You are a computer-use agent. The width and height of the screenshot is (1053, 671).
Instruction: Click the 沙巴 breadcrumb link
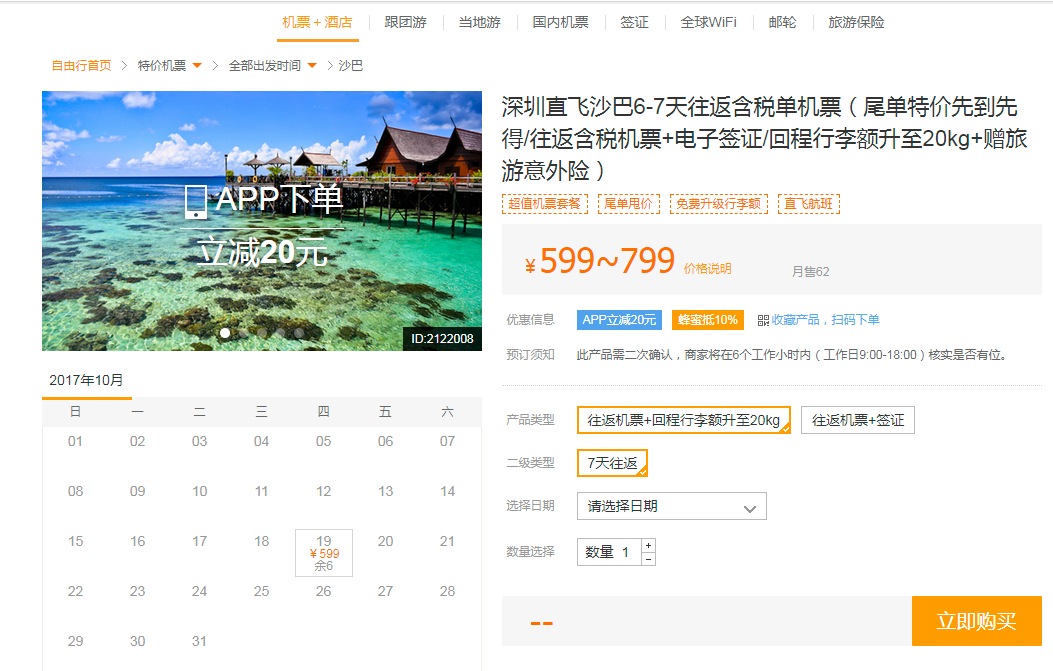click(351, 66)
